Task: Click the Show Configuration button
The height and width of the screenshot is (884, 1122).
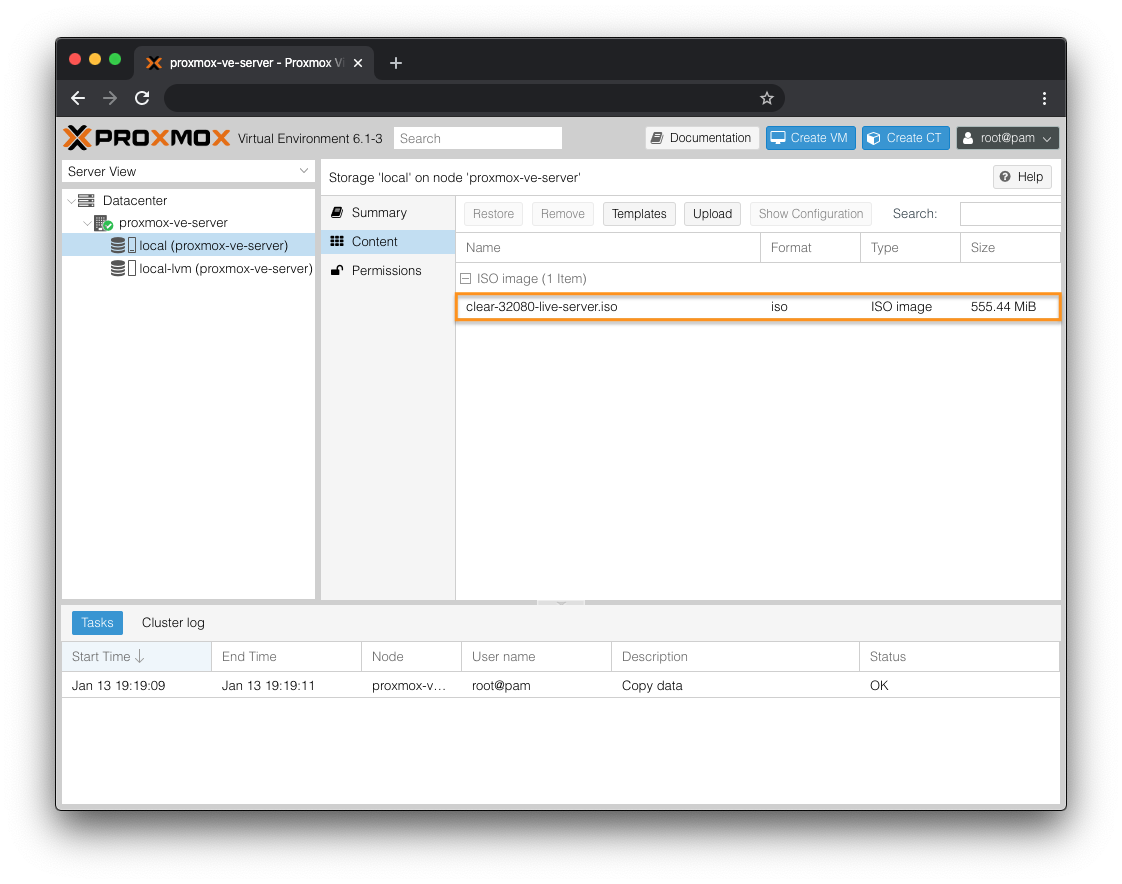Action: click(x=811, y=214)
